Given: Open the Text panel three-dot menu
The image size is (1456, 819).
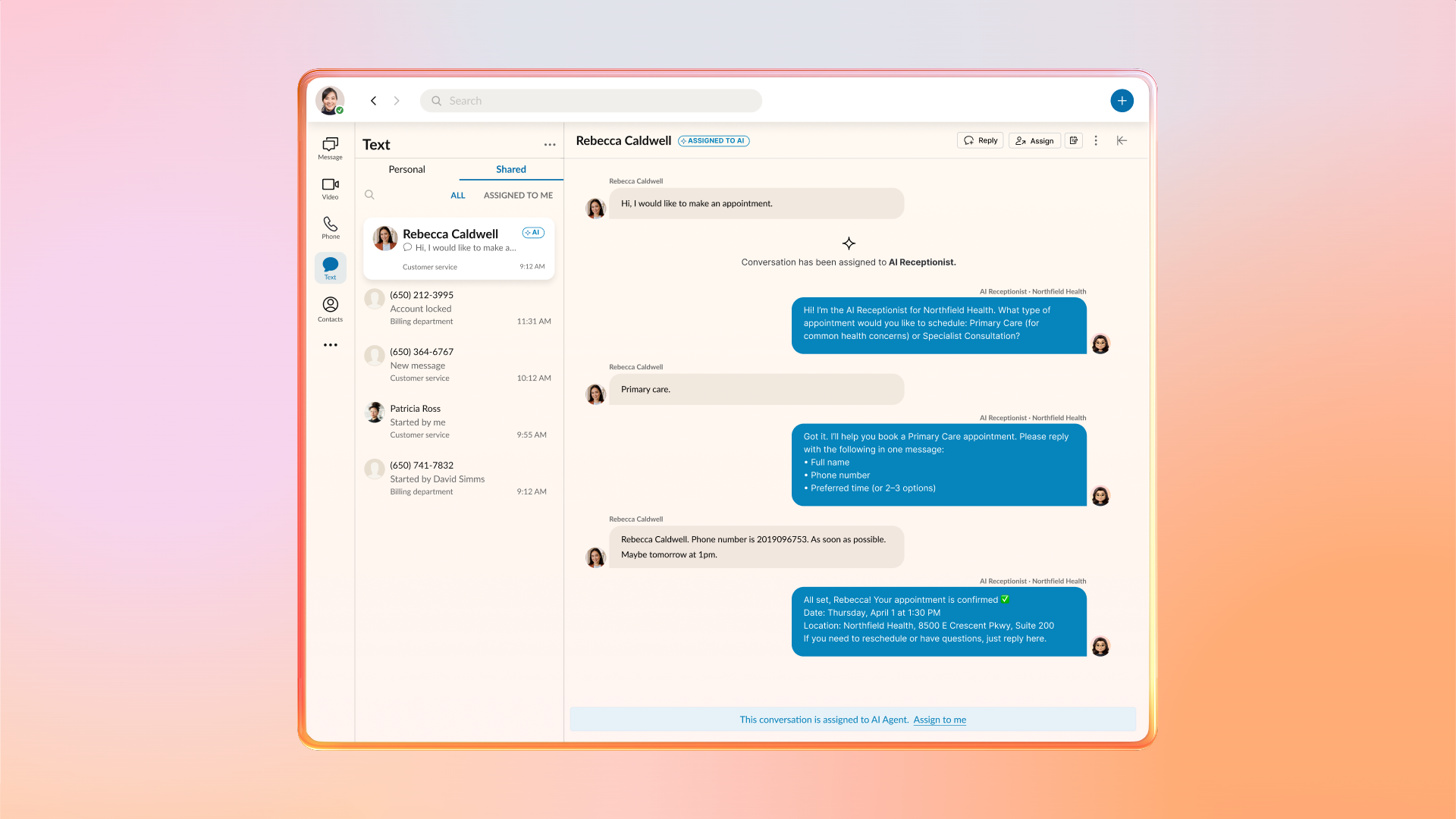Looking at the screenshot, I should (550, 145).
